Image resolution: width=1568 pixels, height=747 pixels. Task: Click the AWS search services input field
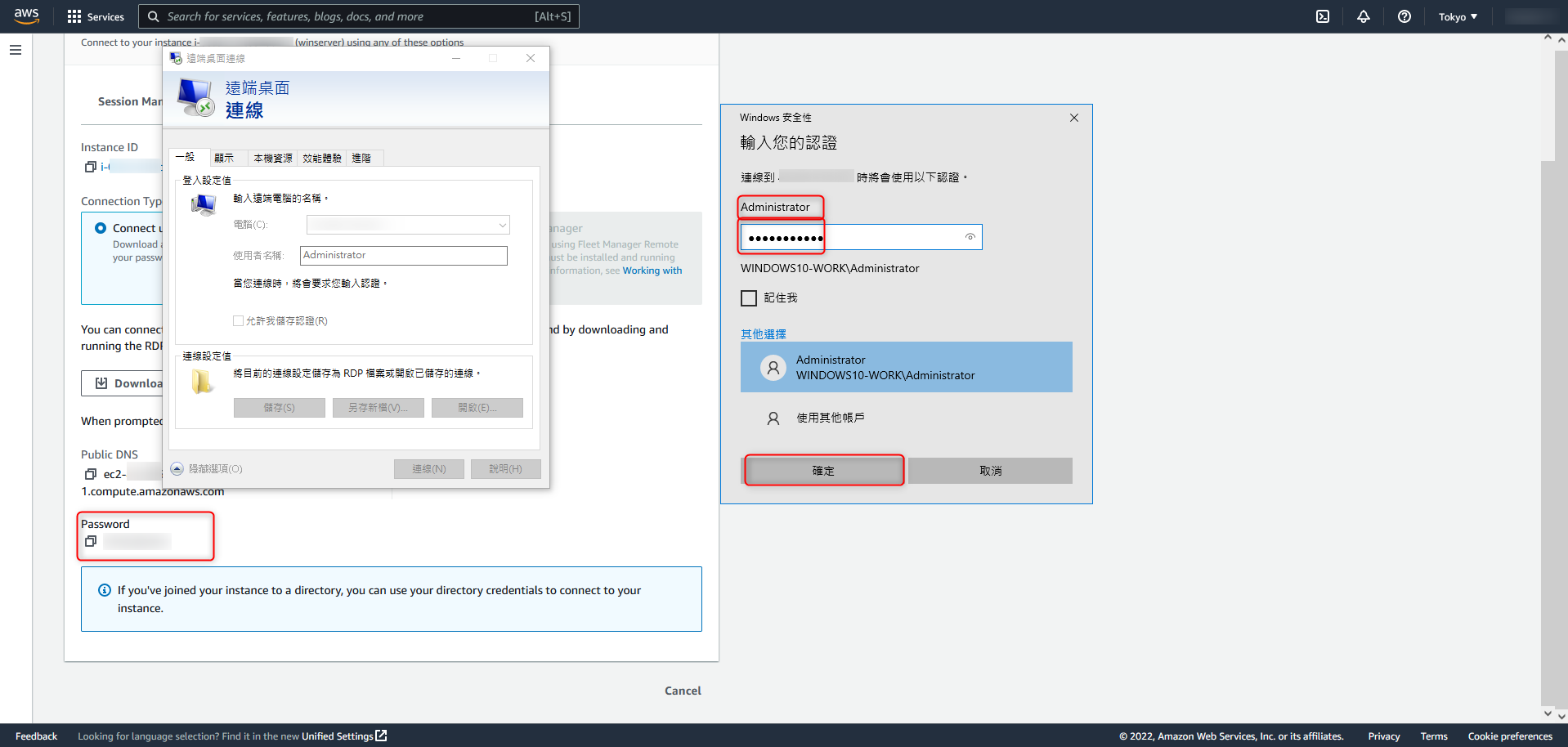click(359, 16)
